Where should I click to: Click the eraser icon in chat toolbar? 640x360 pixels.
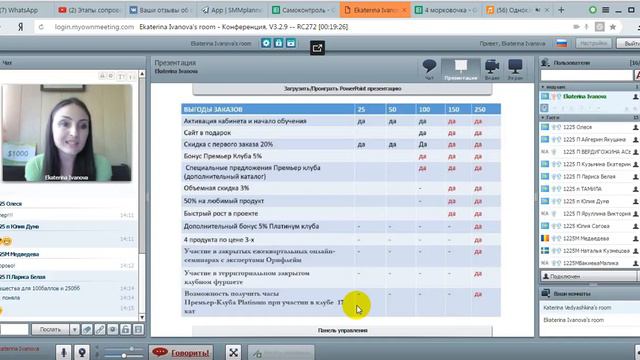(87, 329)
